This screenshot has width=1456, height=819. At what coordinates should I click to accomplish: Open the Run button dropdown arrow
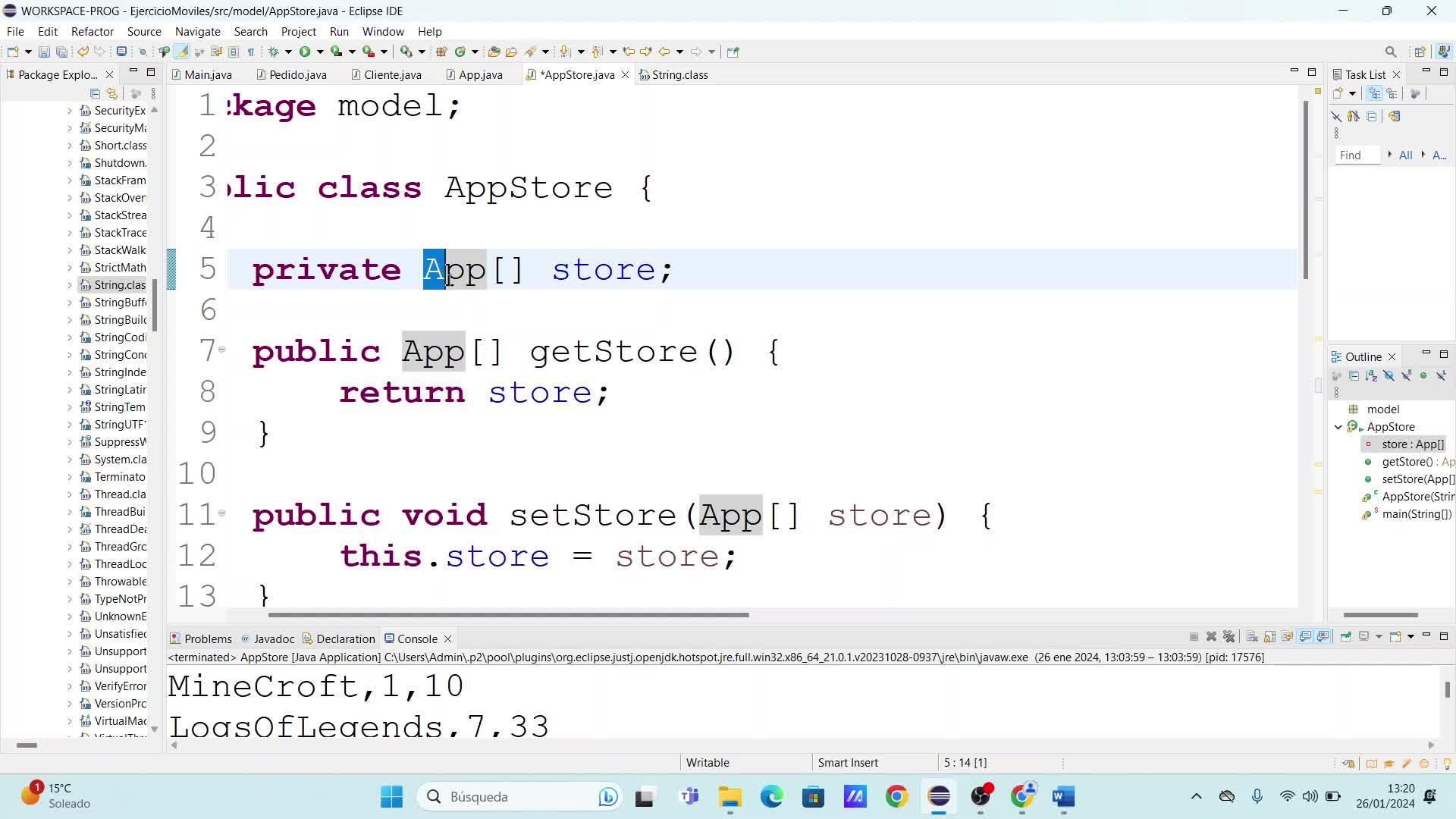click(320, 52)
